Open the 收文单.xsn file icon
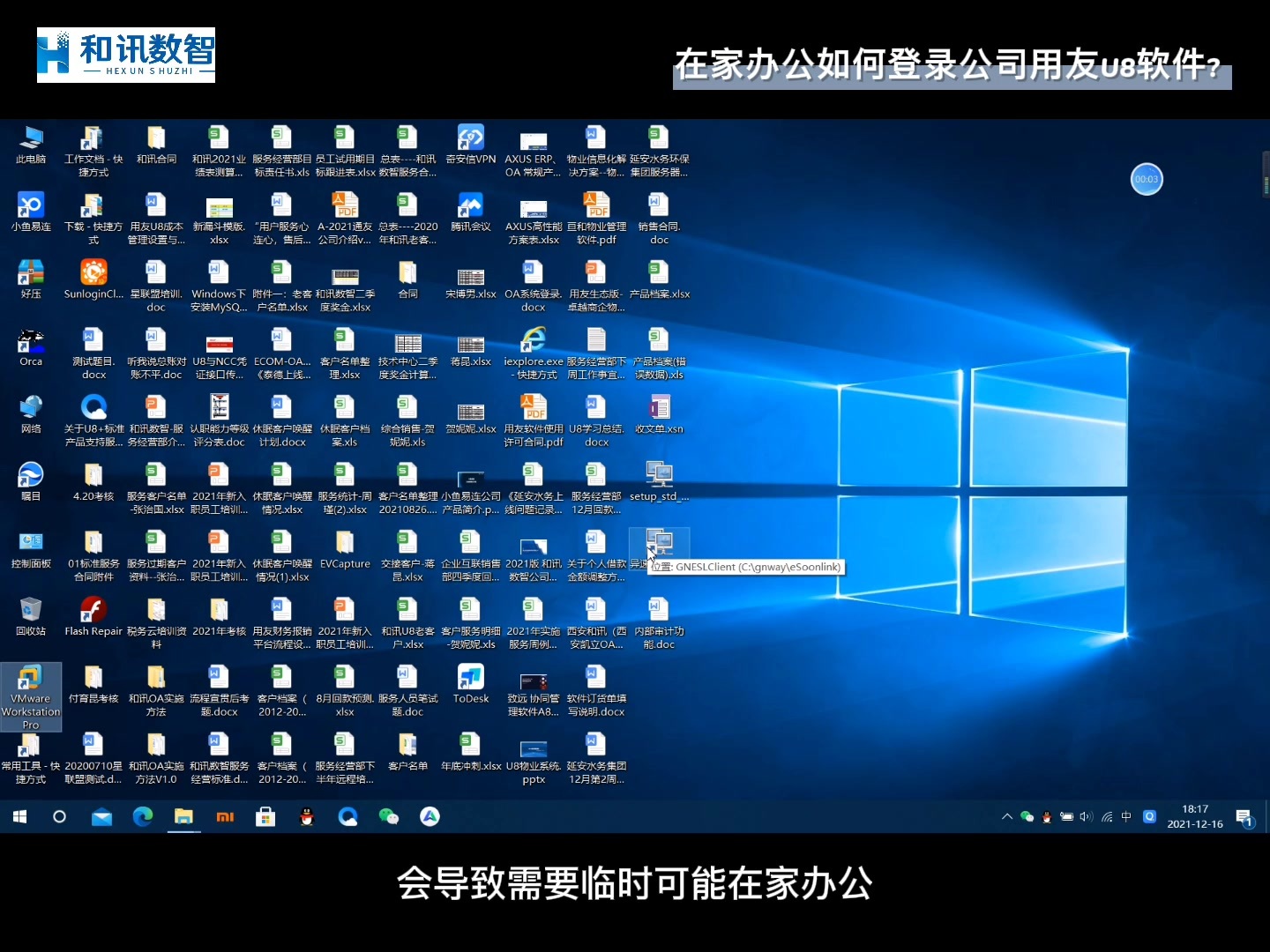 (x=659, y=415)
